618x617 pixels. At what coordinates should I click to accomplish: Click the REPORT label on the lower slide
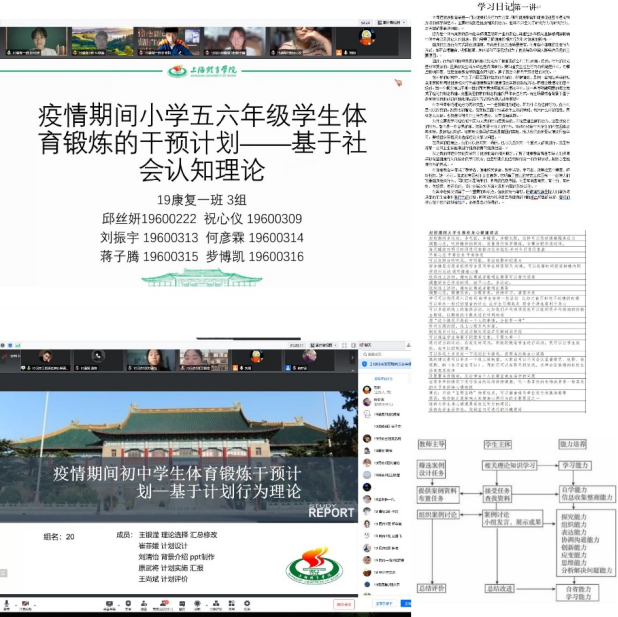330,513
